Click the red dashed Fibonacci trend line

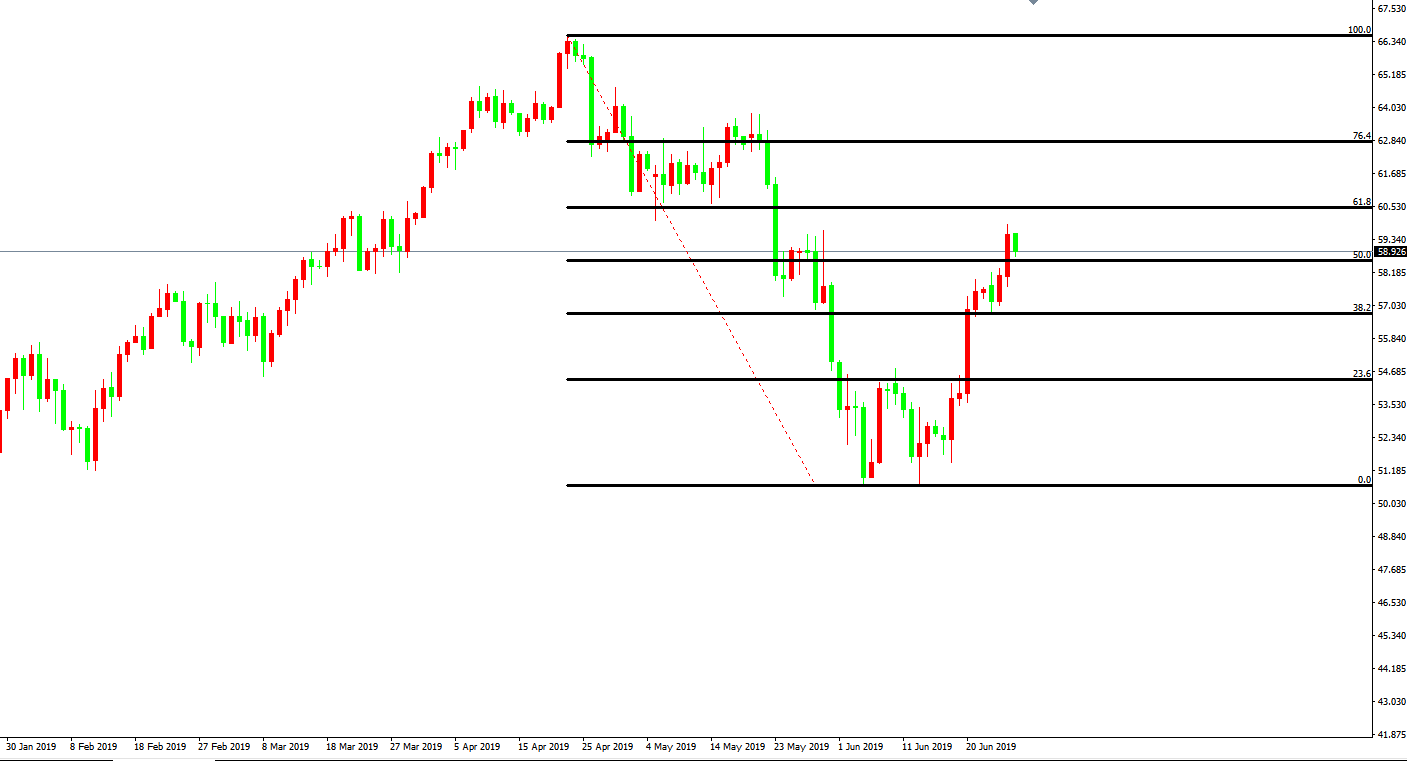pyautogui.click(x=722, y=320)
